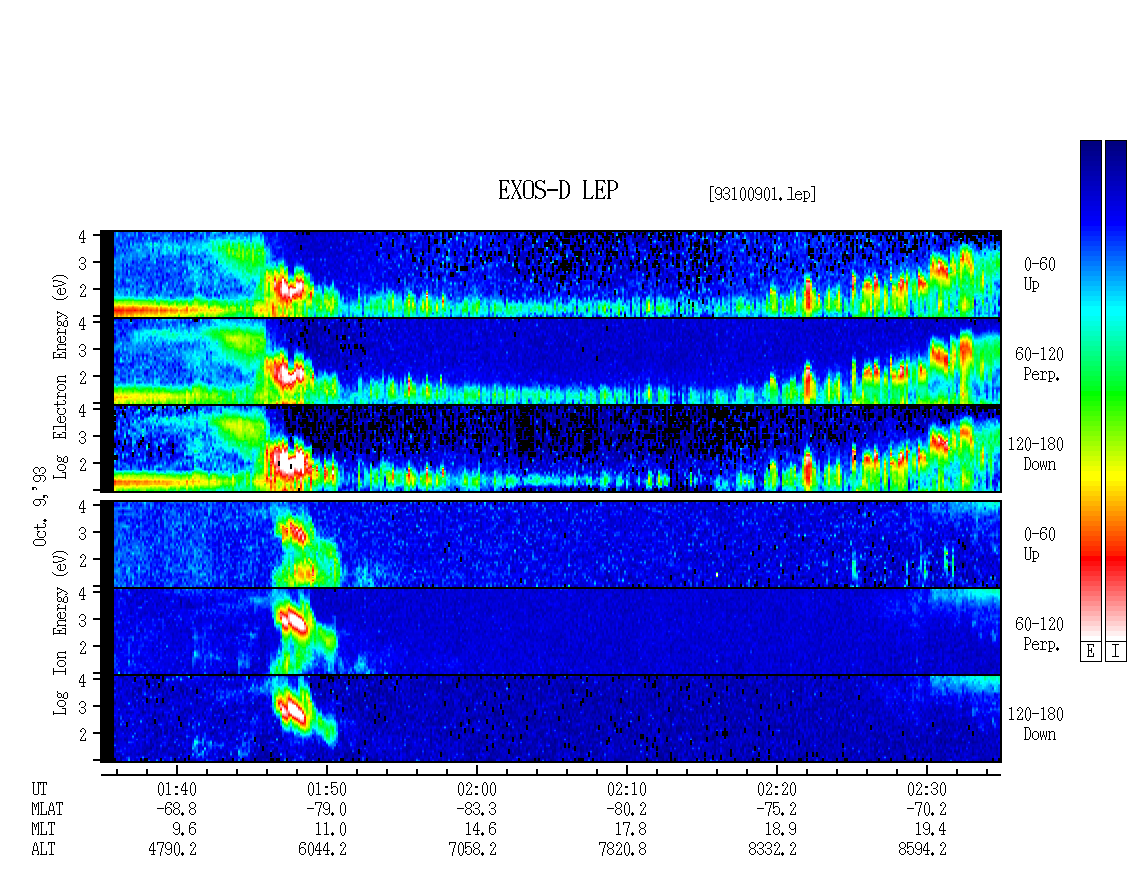
Task: Click the [93100901.lep] file label
Action: pos(762,194)
